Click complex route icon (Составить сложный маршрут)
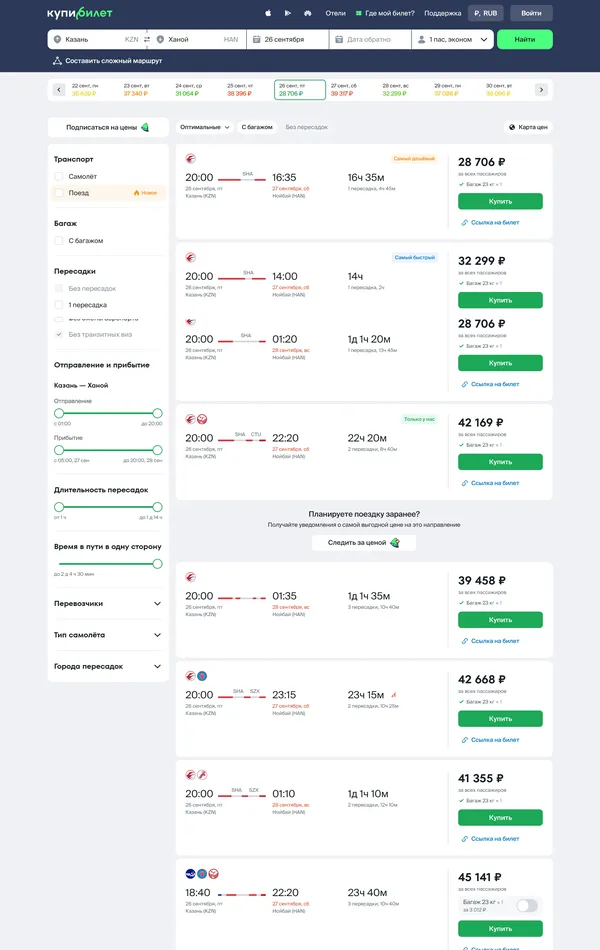 point(57,61)
